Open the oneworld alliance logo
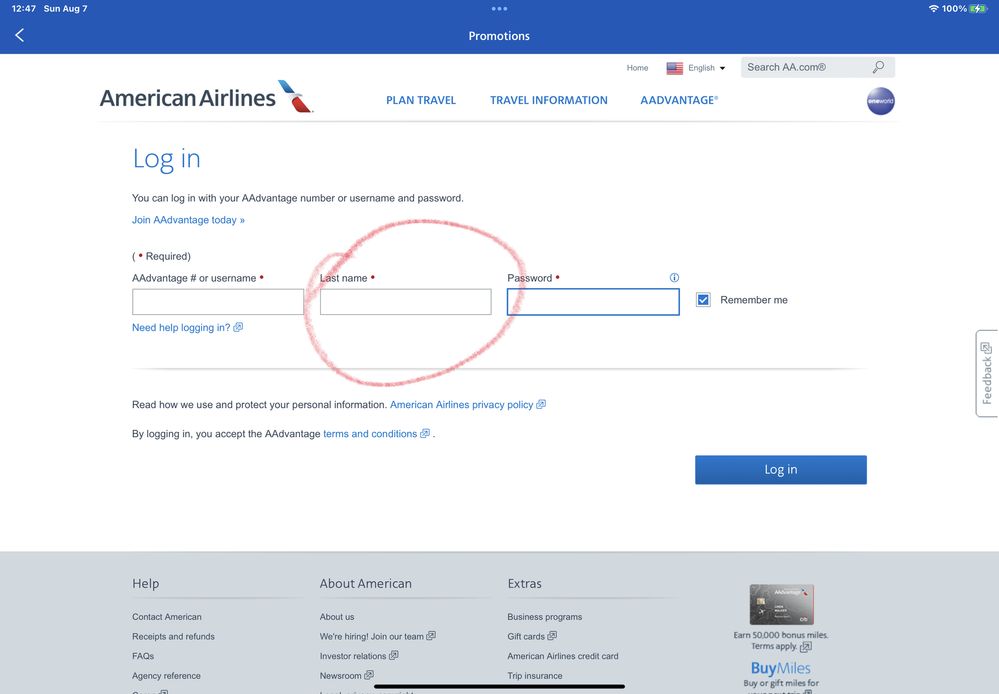The image size is (999, 694). pos(880,101)
